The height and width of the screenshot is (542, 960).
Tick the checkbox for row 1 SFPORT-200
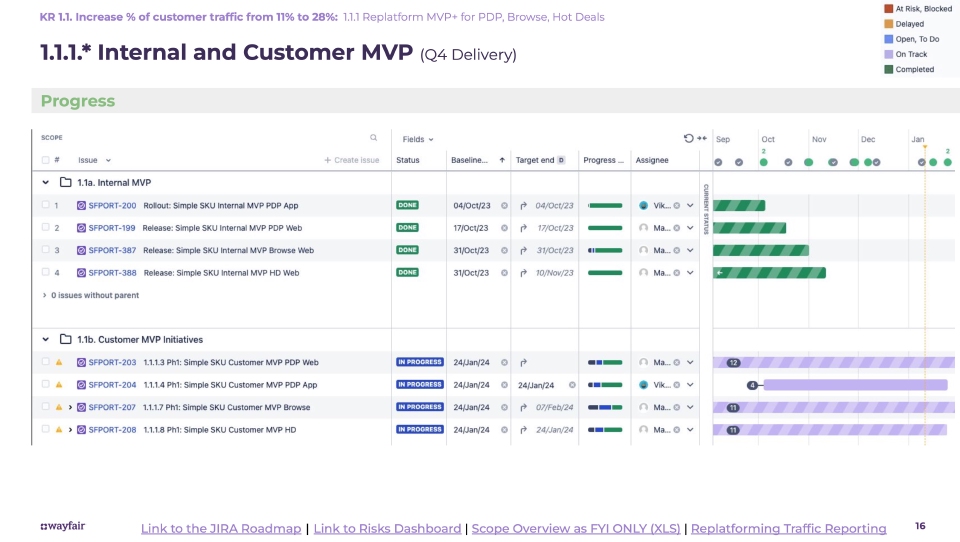45,205
